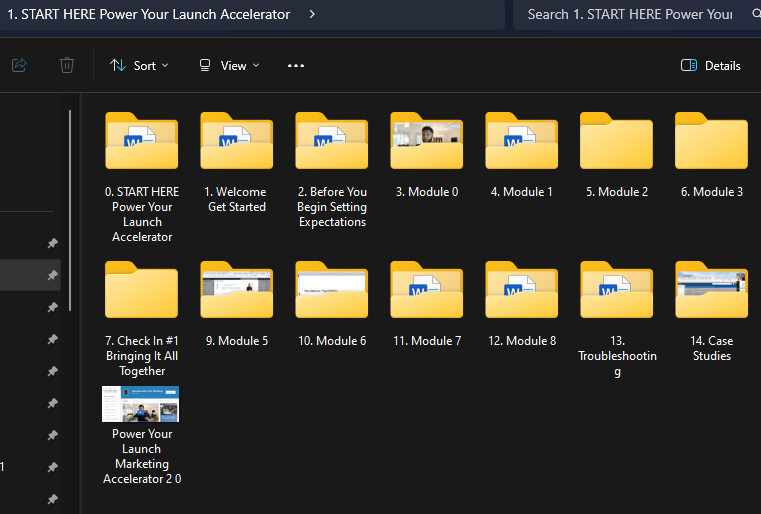Expand the Sort dropdown menu
The image size is (761, 514).
click(x=139, y=66)
